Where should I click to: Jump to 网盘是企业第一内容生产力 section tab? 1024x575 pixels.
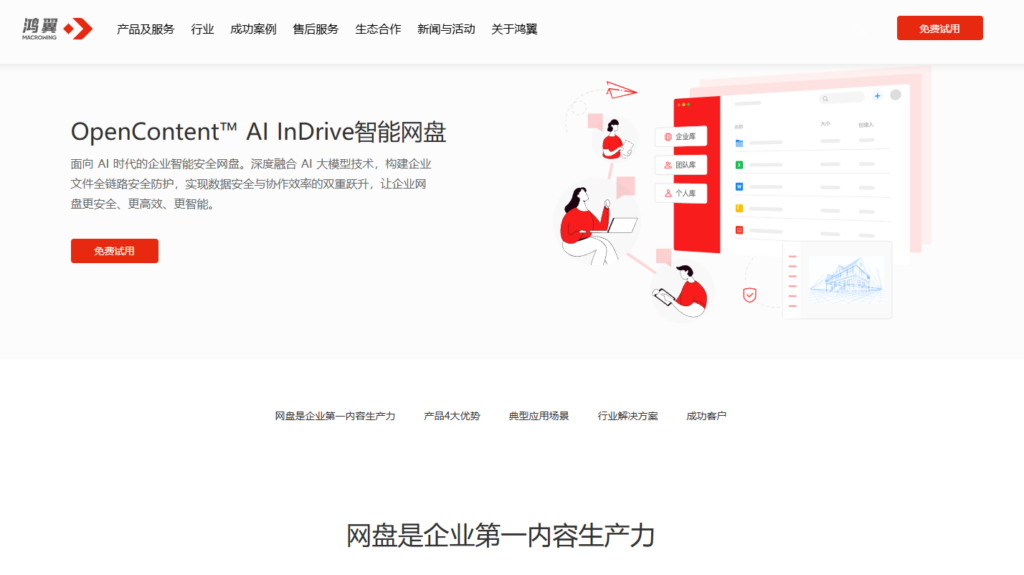click(x=335, y=416)
